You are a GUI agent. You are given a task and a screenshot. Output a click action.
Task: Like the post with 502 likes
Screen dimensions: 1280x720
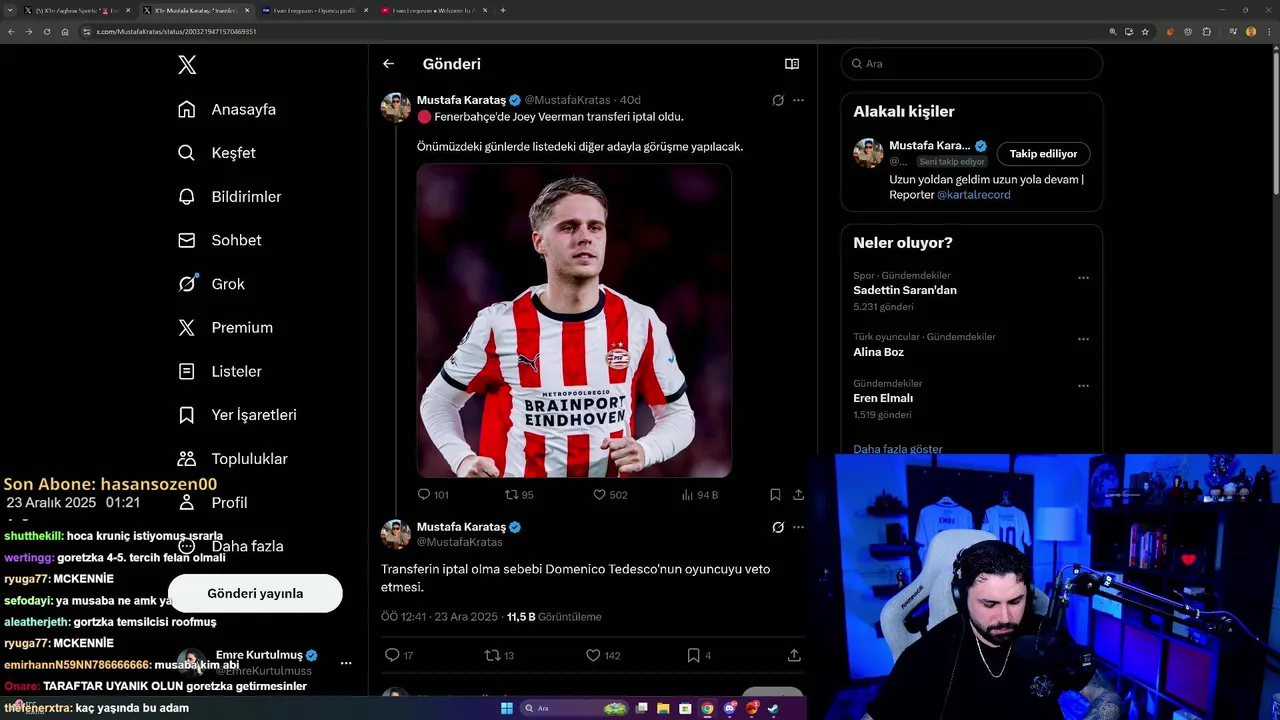tap(610, 495)
